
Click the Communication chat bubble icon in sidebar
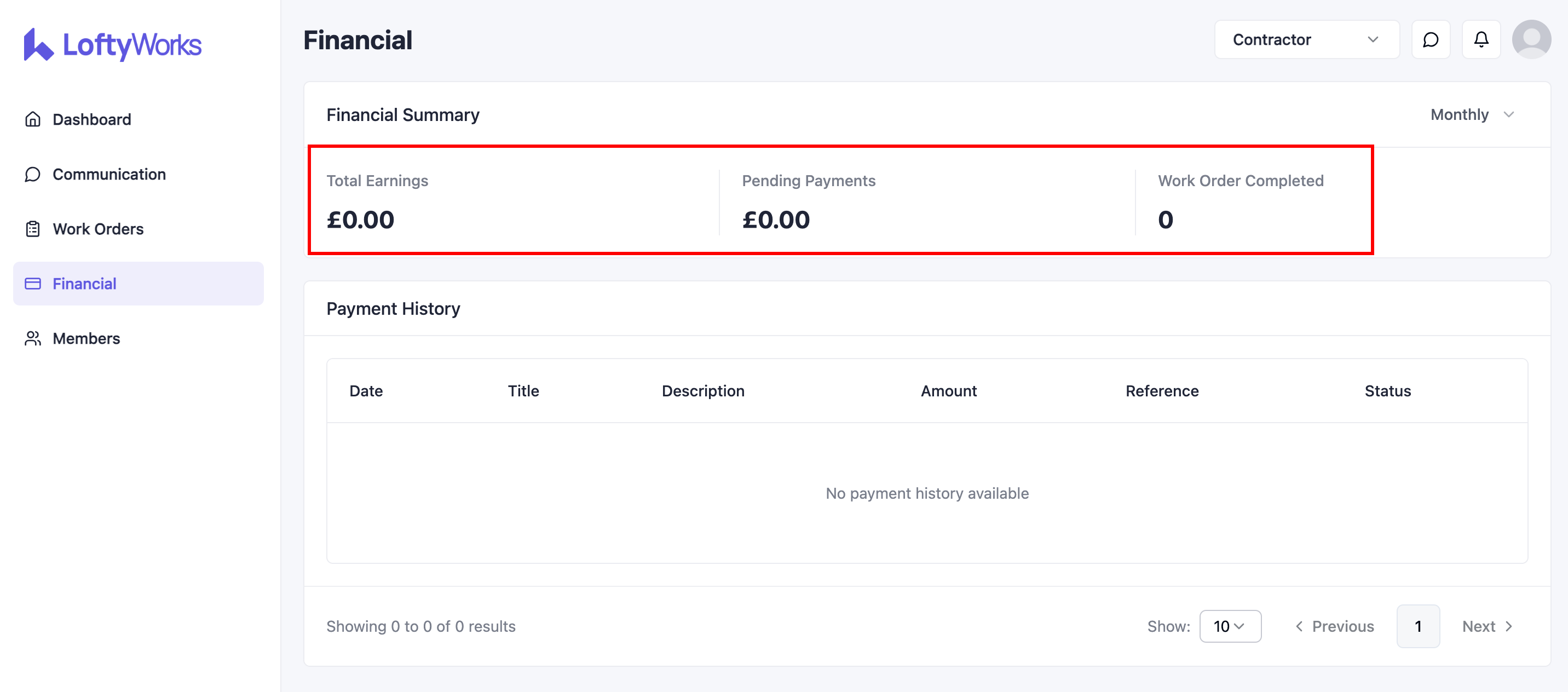[x=33, y=175]
